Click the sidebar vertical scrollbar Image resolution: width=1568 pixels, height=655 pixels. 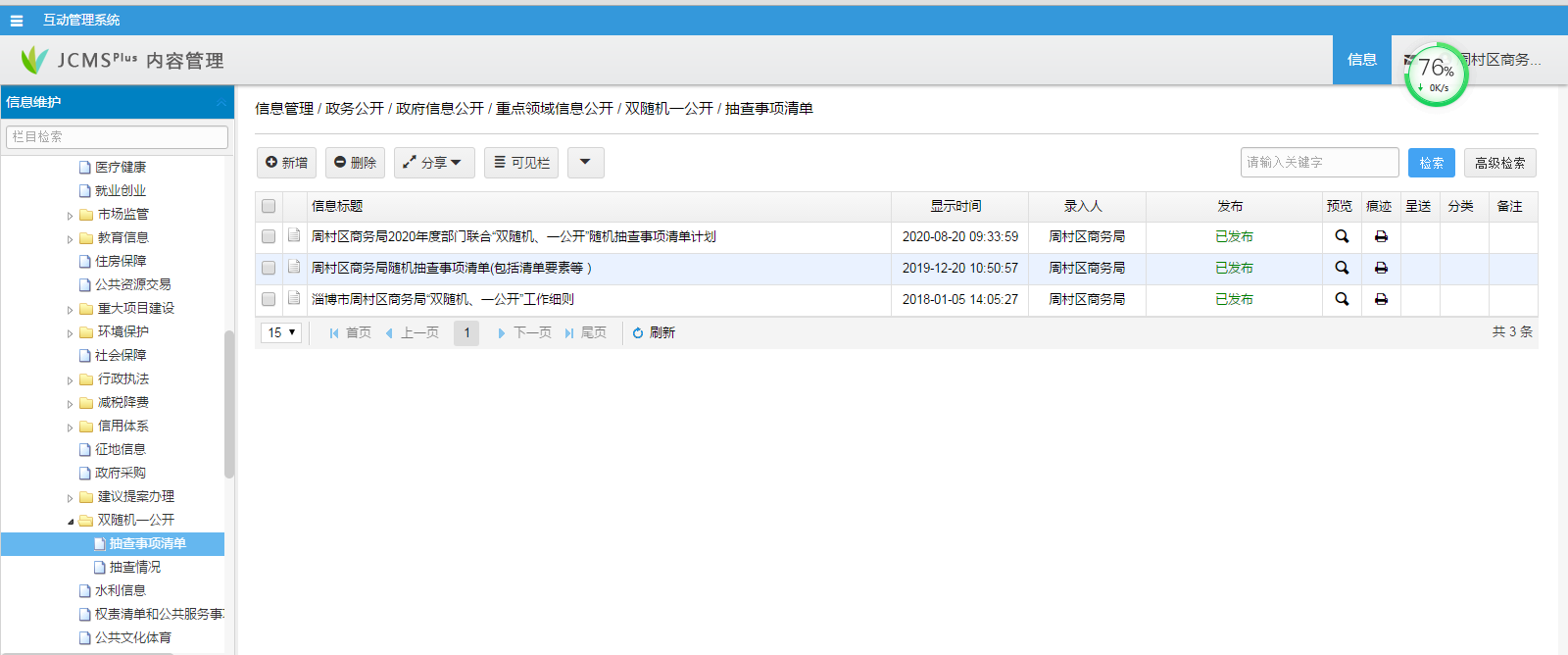[x=229, y=404]
